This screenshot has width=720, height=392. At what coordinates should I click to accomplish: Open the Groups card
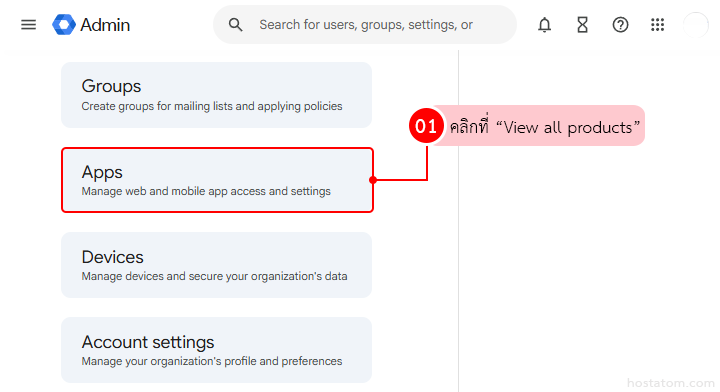[216, 95]
